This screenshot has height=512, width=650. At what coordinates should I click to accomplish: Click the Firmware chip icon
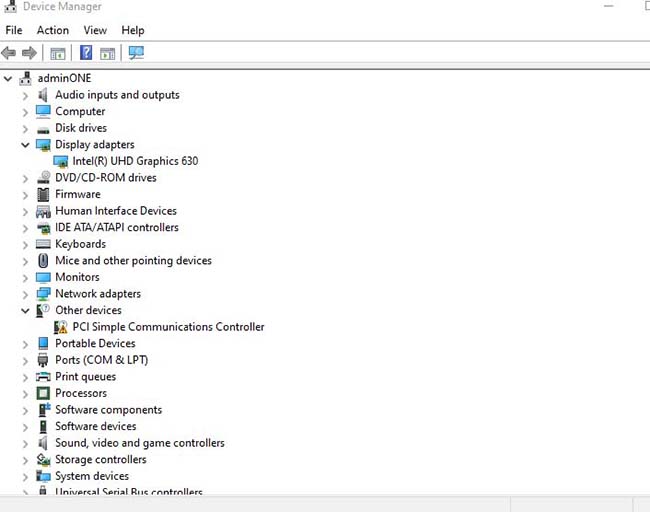(x=43, y=194)
